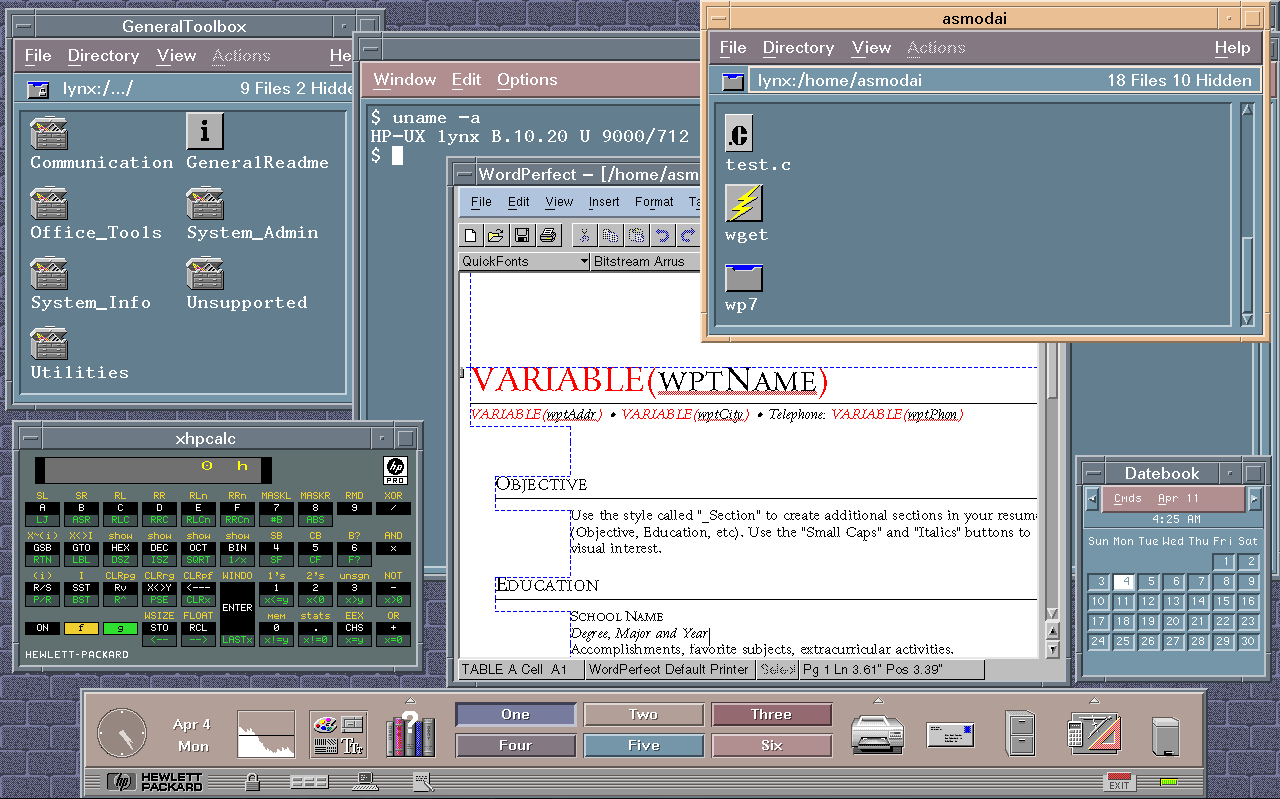1280x799 pixels.
Task: Click the EXIT button on front panel
Action: (1120, 781)
